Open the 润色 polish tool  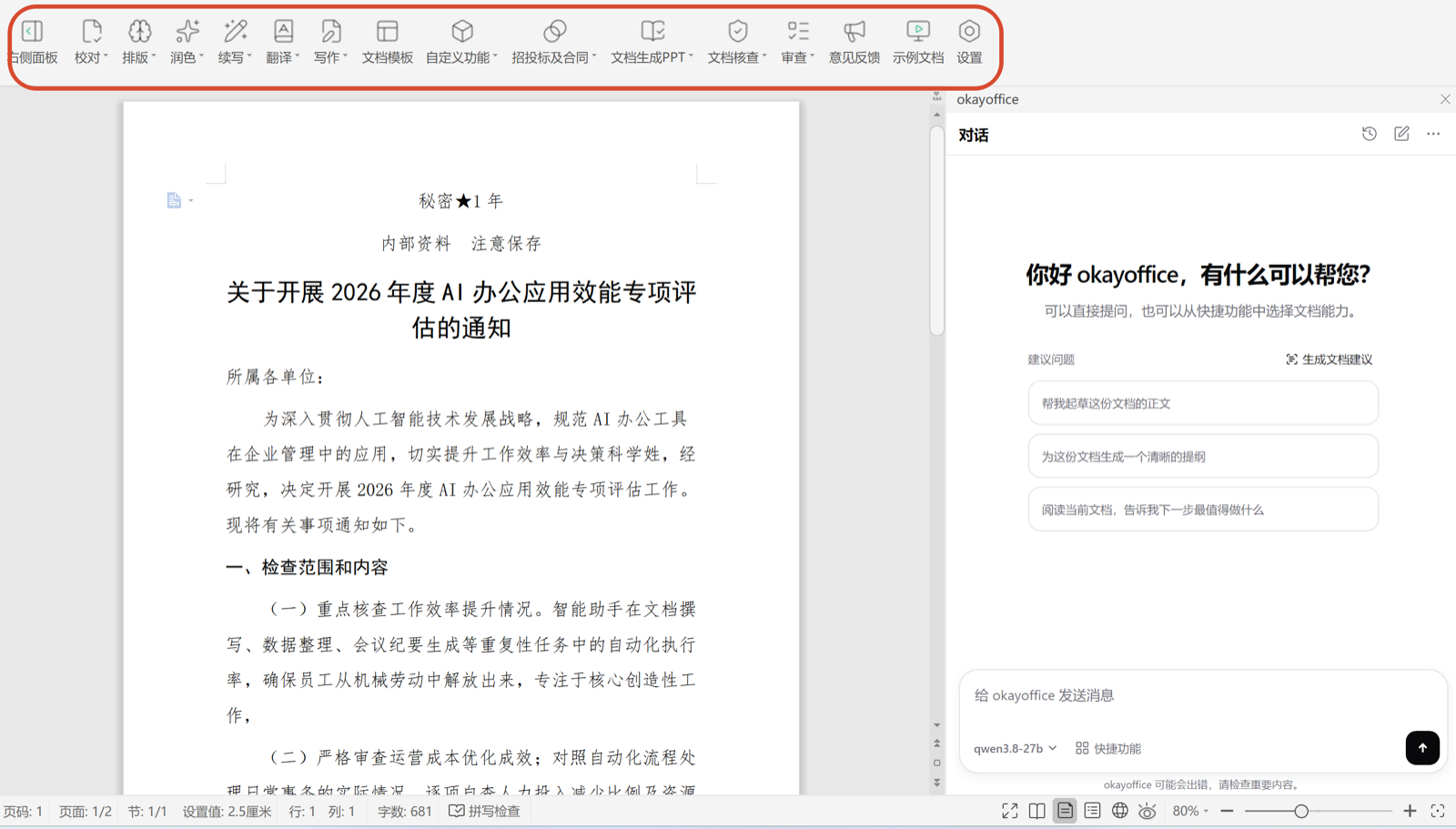coord(187,42)
